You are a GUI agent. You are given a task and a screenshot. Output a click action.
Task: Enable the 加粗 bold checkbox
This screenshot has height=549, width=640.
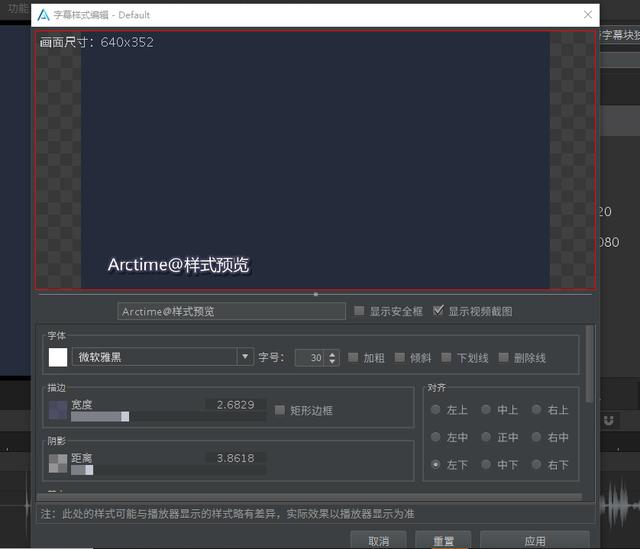pyautogui.click(x=353, y=358)
